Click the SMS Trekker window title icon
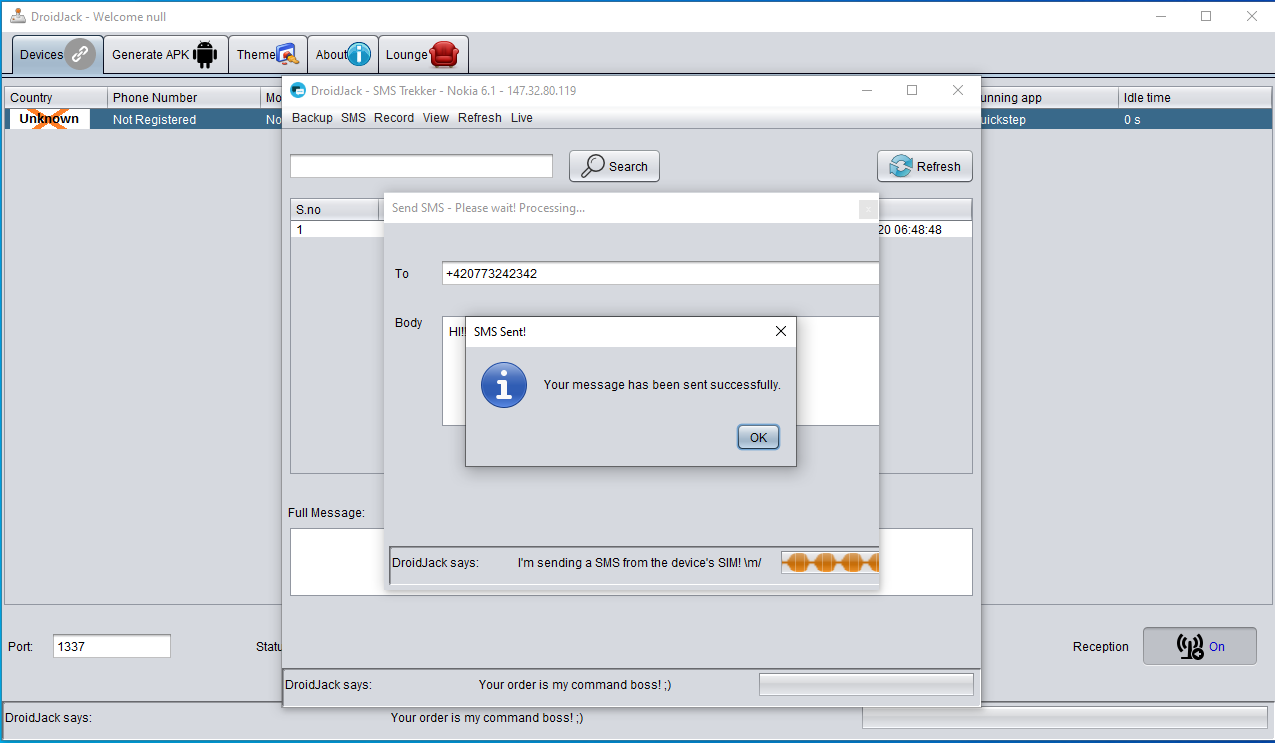Image resolution: width=1275 pixels, height=743 pixels. [298, 90]
